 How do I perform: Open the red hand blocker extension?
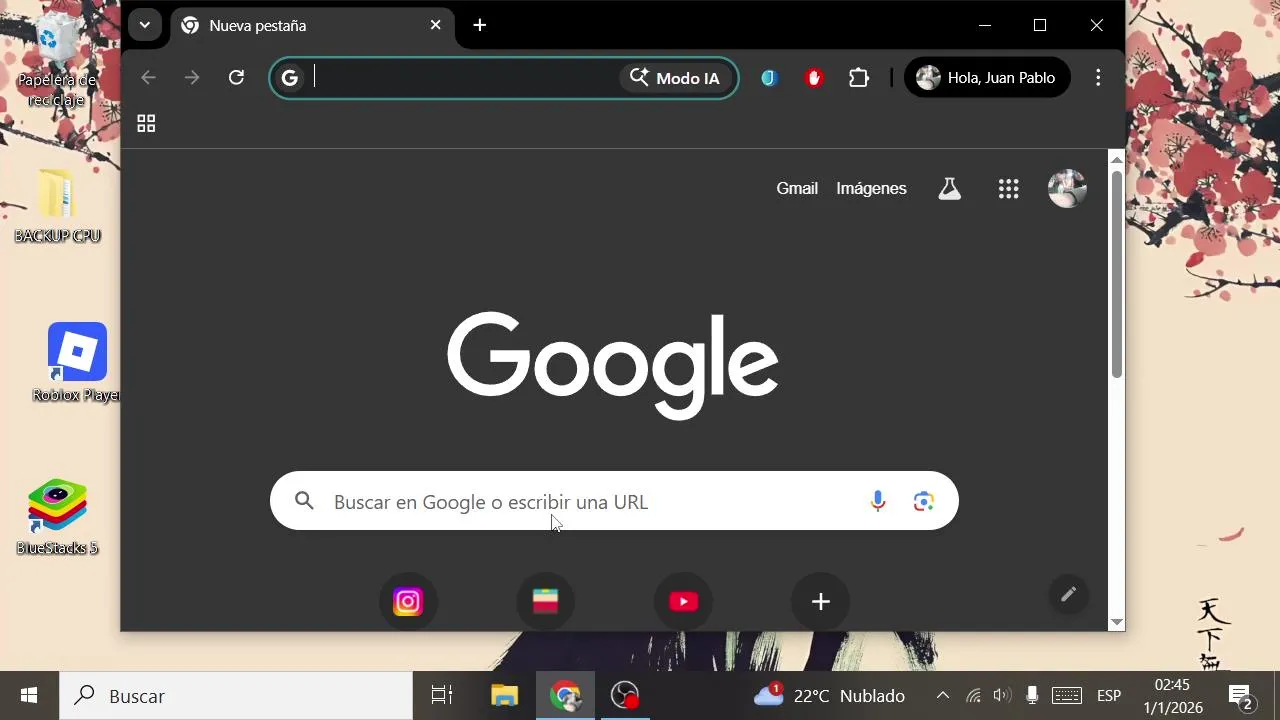[814, 78]
